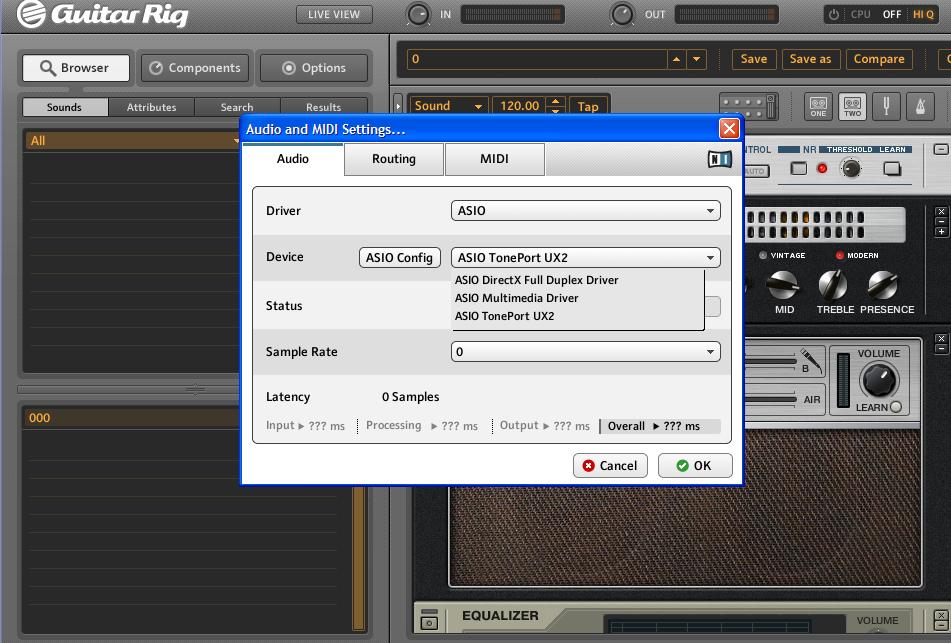Toggle the Modern amp mode
Image resolution: width=951 pixels, height=643 pixels.
tap(840, 256)
